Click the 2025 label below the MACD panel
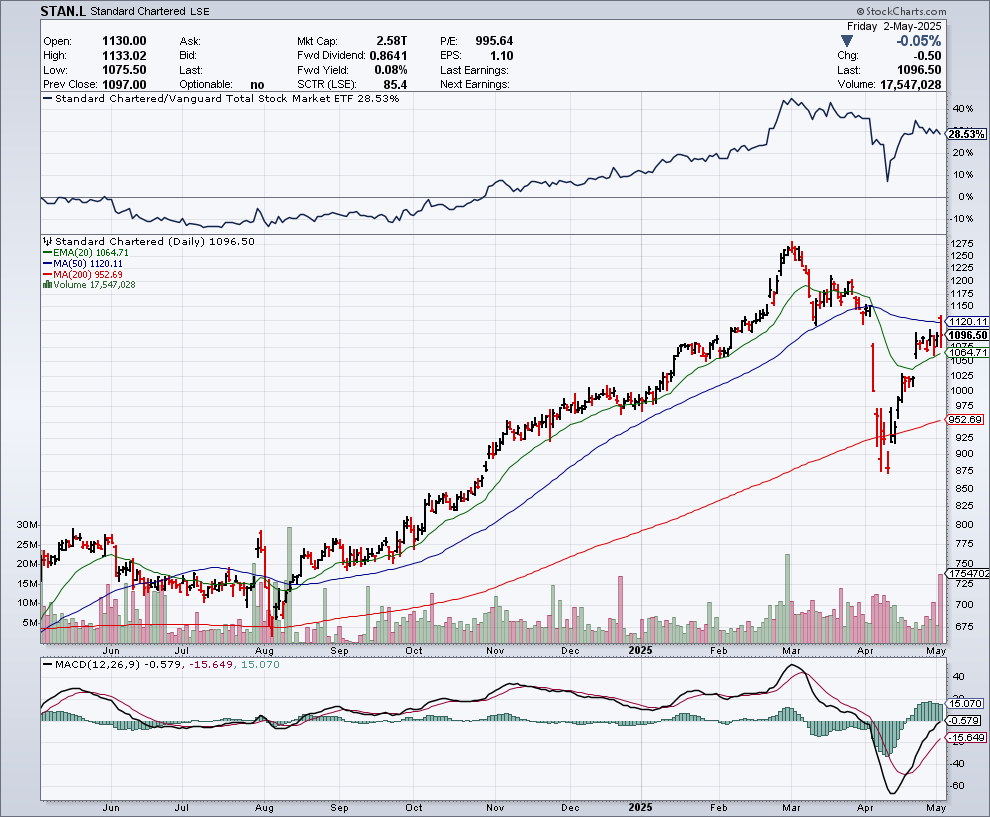 point(640,807)
